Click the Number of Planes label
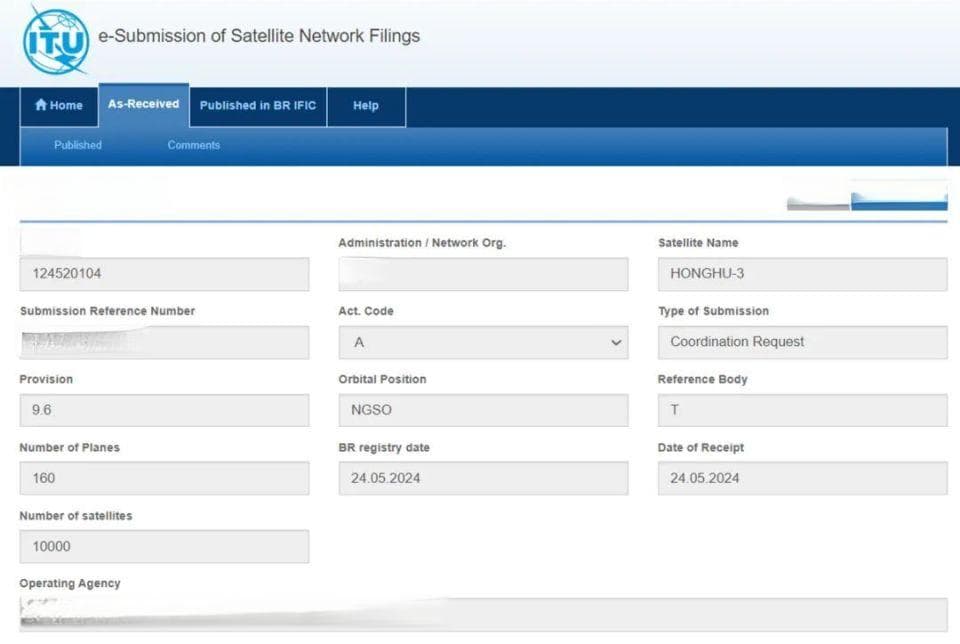The height and width of the screenshot is (644, 960). pos(69,447)
